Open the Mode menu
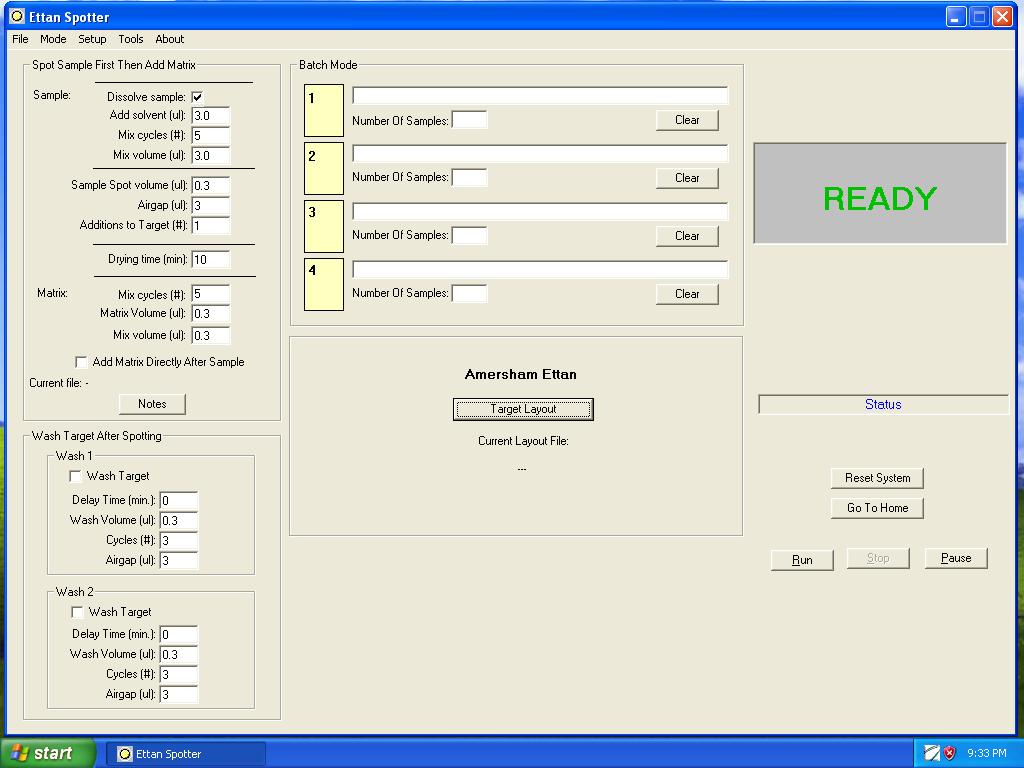The image size is (1024, 768). tap(53, 39)
